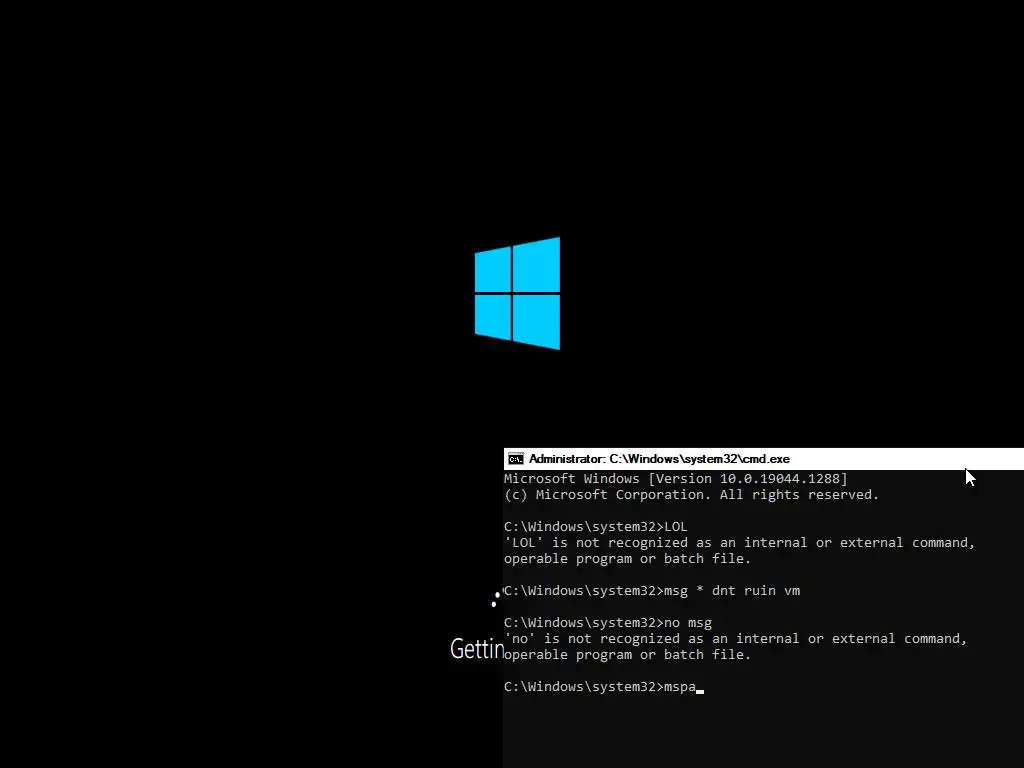Viewport: 1024px width, 768px height.
Task: Click the current prompt line with 'mspa'
Action: coord(603,686)
